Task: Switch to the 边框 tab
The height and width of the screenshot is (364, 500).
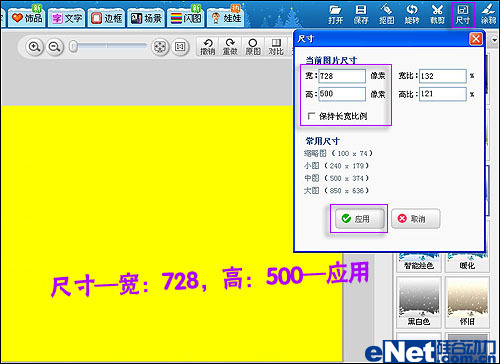Action: pos(107,18)
